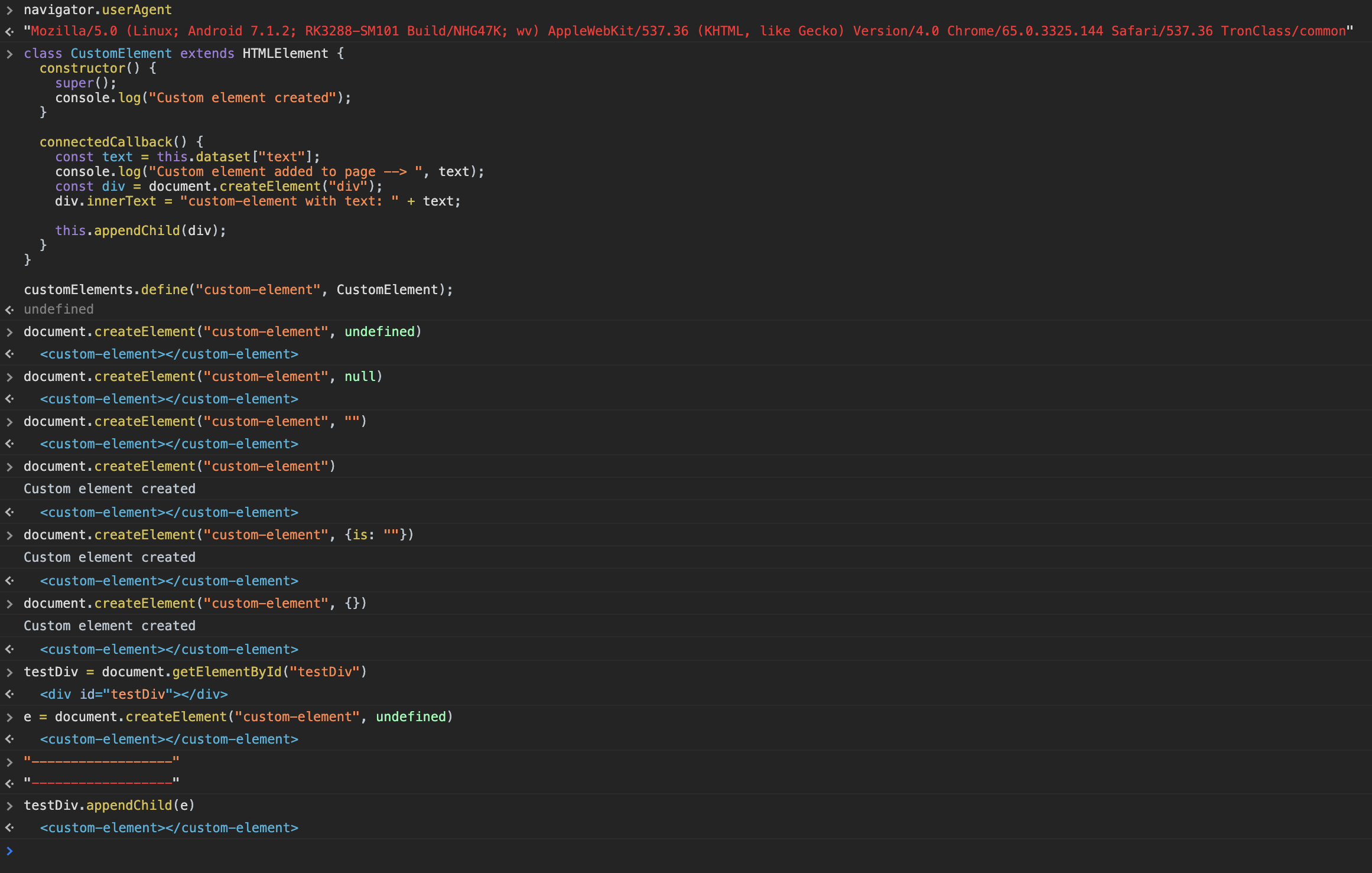Click the createElement call with empty {} options
The height and width of the screenshot is (873, 1372).
195,604
